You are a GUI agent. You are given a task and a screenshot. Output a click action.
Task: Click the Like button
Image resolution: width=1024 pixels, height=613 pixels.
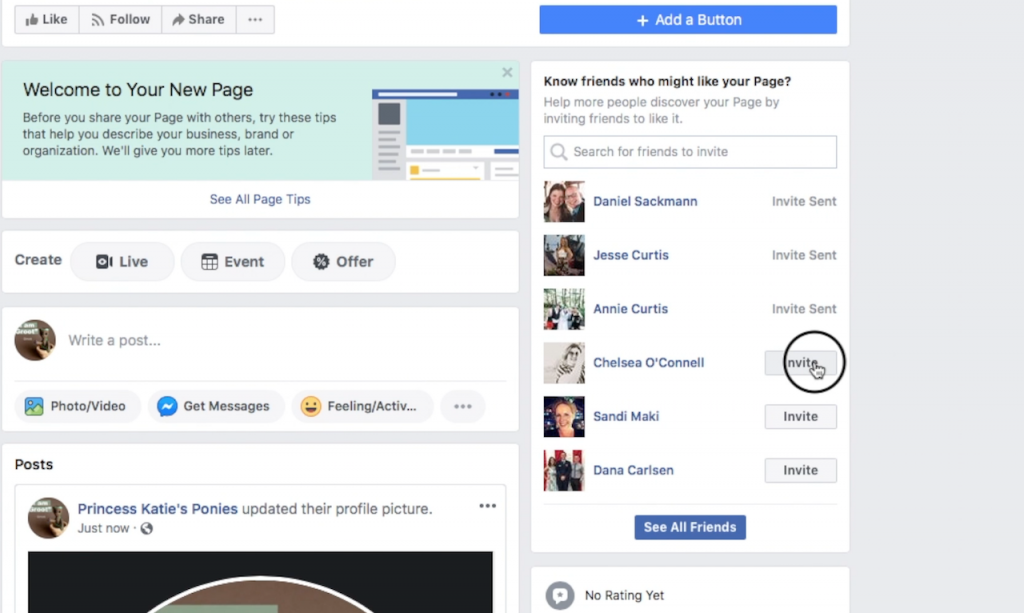(x=46, y=20)
